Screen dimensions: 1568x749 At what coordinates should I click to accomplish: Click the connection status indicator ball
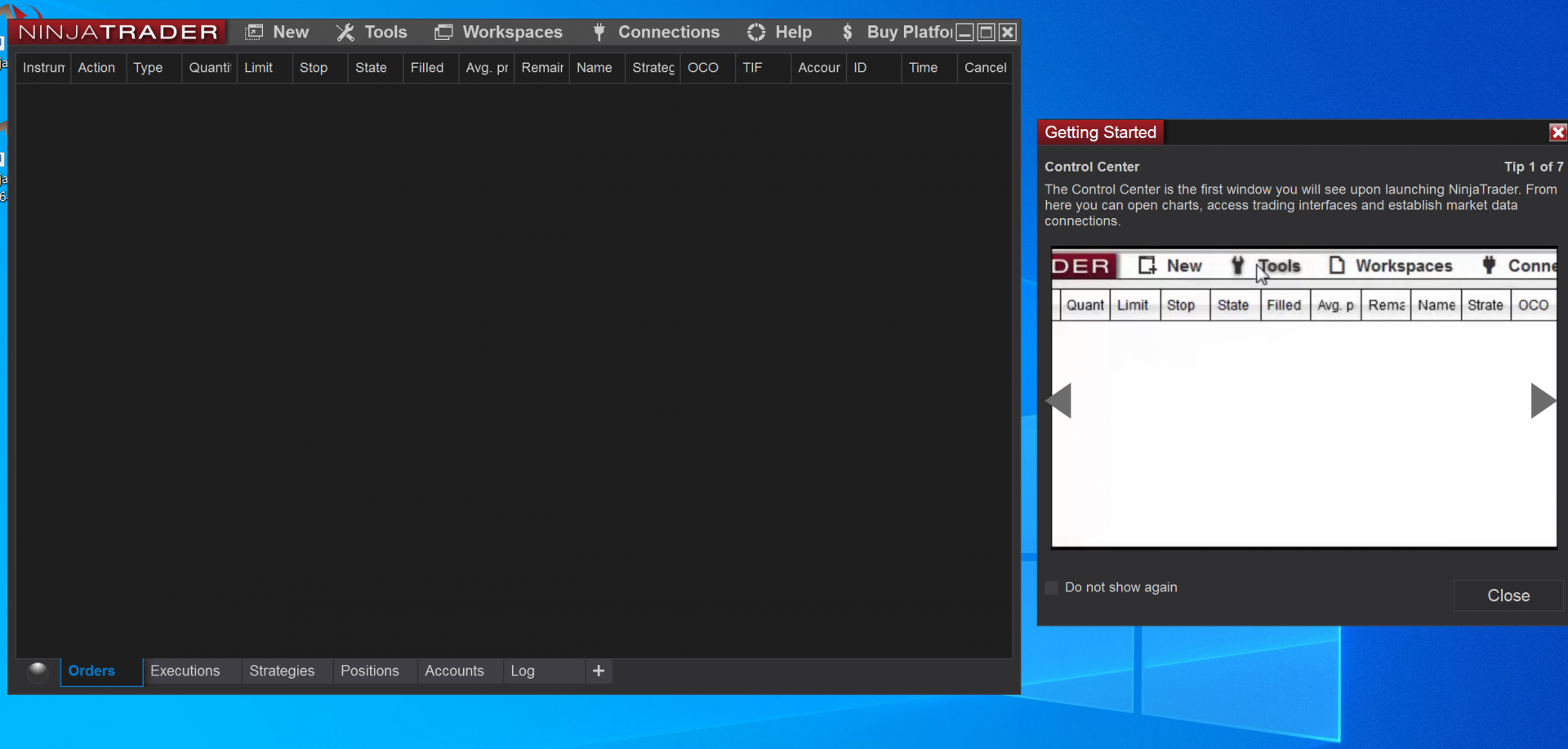[38, 671]
